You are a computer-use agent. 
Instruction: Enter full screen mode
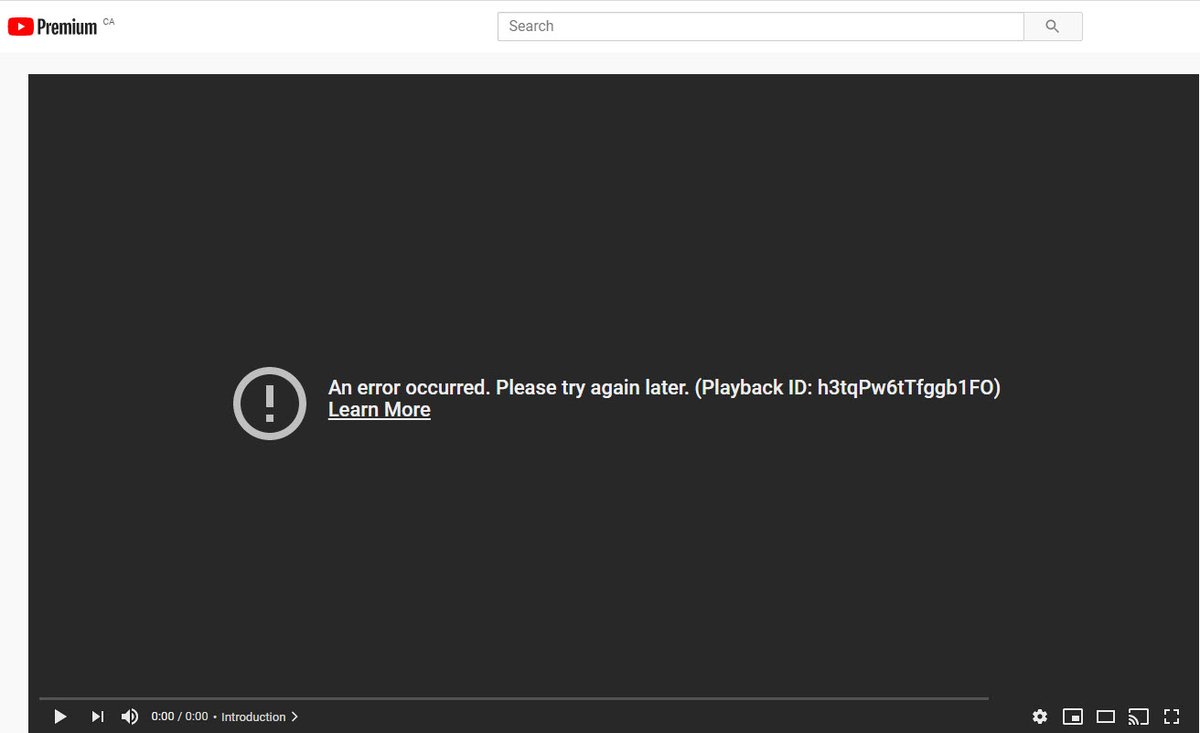(x=1172, y=716)
